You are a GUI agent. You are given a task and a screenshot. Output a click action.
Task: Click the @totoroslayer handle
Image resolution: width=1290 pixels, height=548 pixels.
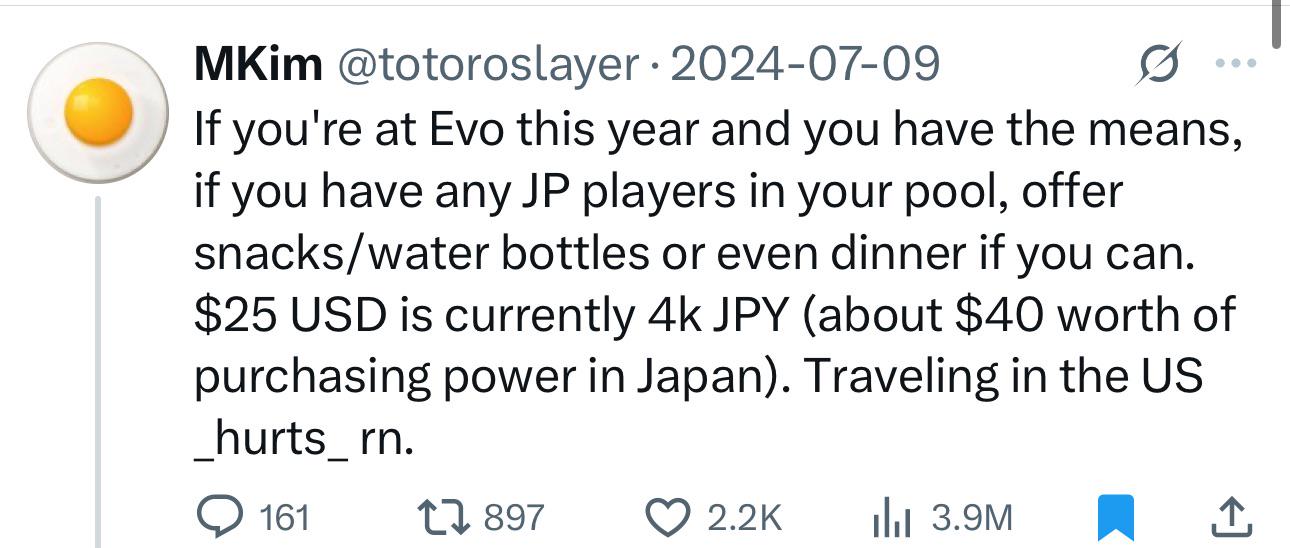point(488,65)
